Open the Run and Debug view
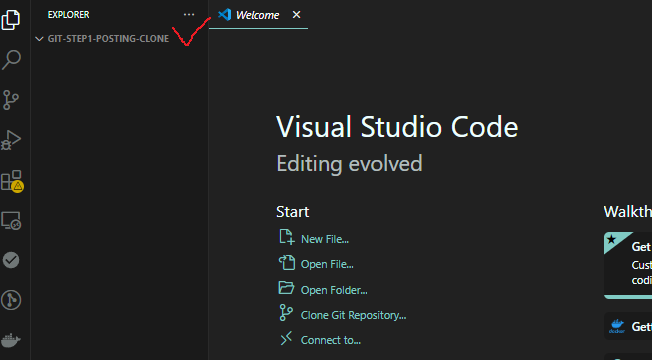The image size is (652, 360). (11, 140)
